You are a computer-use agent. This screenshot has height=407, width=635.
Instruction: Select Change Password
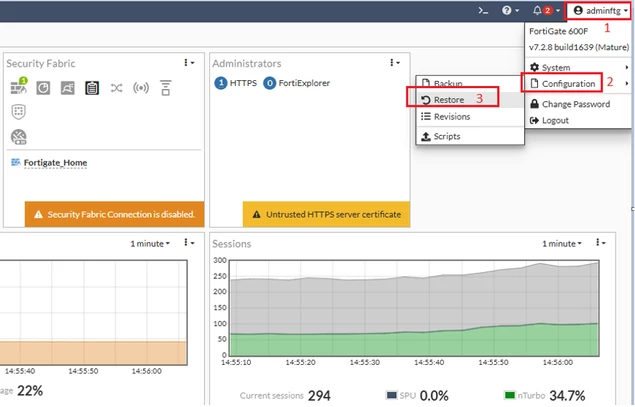(x=578, y=104)
